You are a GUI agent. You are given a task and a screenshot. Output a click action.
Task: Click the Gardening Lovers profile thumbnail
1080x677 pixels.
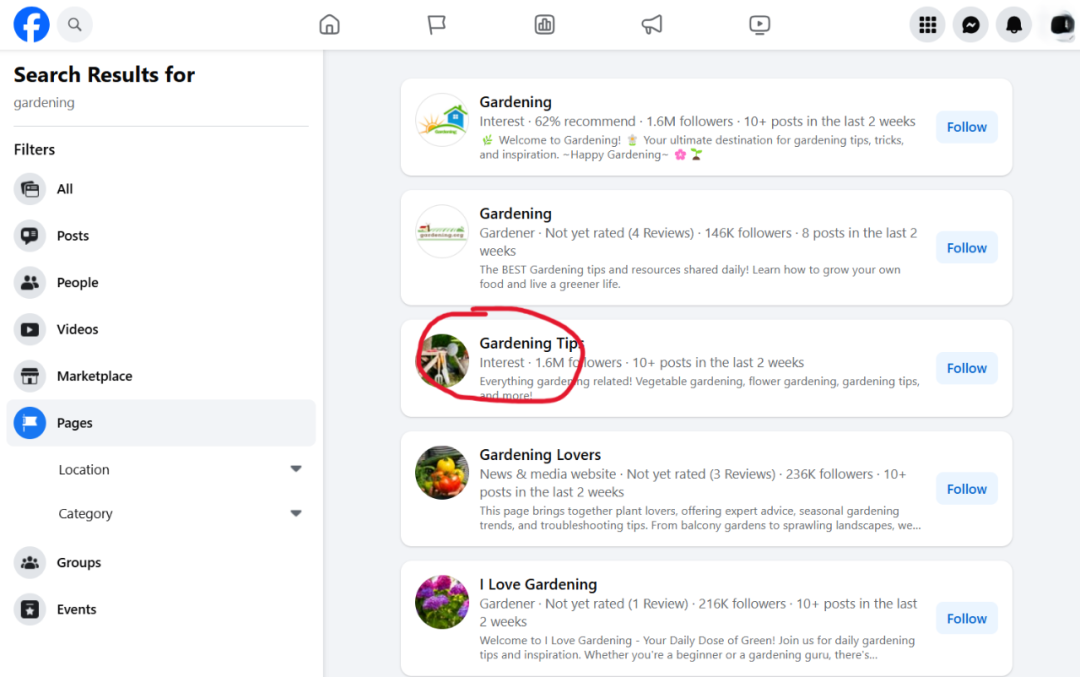pyautogui.click(x=442, y=473)
